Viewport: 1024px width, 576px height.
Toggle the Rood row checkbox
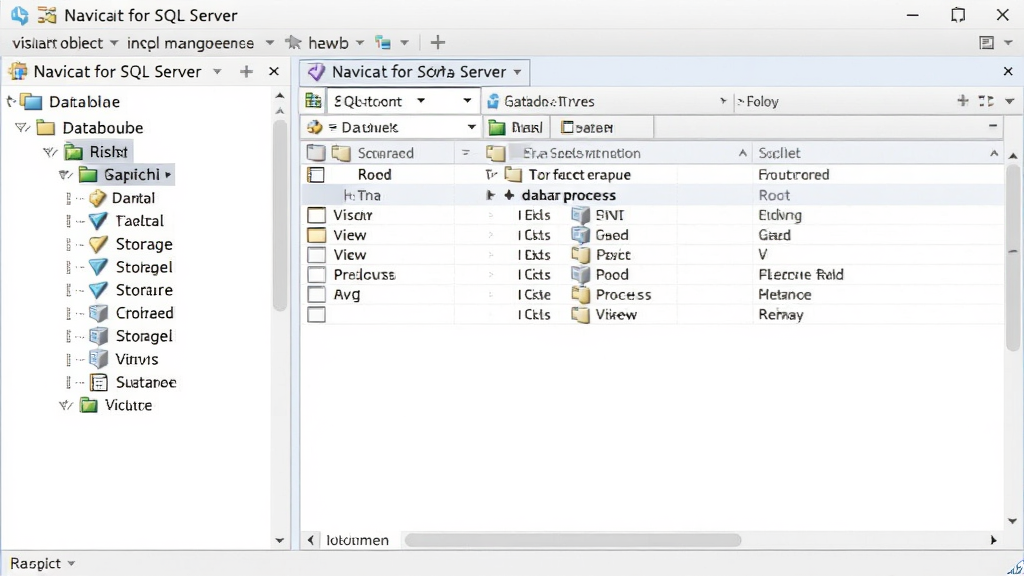[316, 174]
